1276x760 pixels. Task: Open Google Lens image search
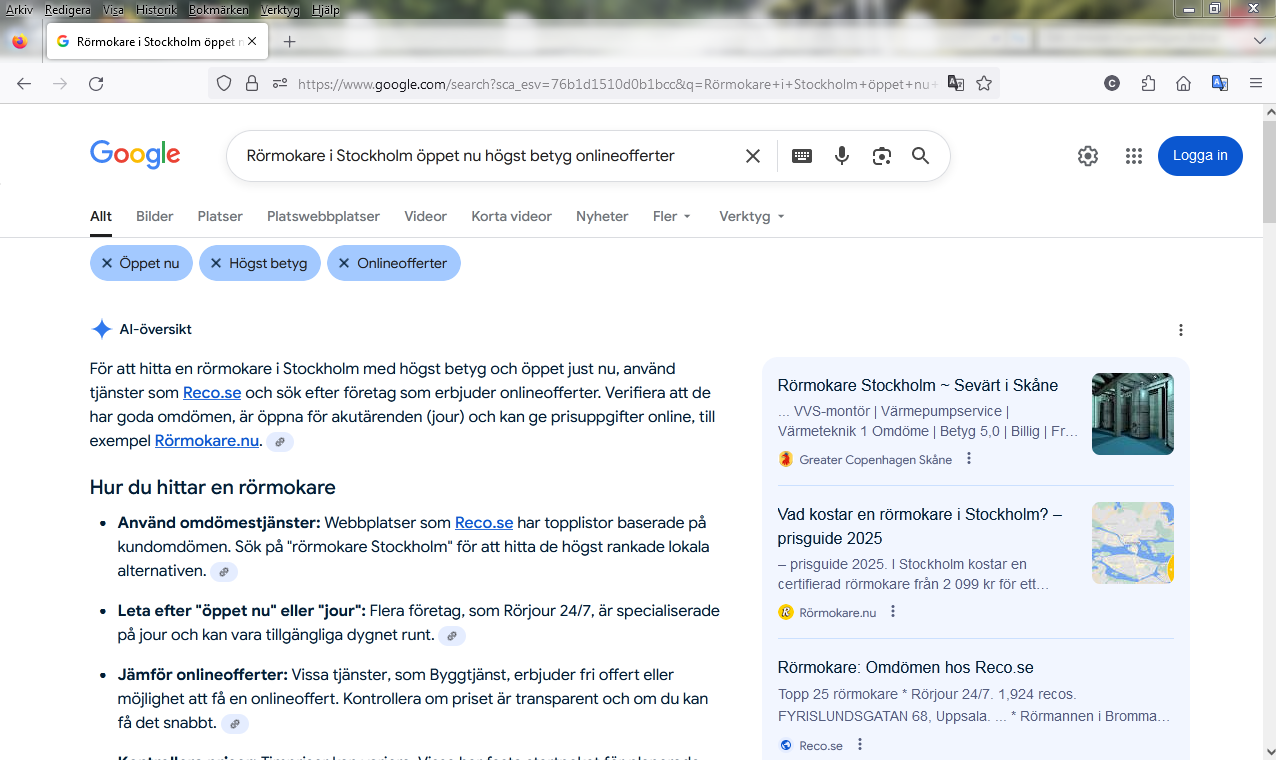point(881,156)
